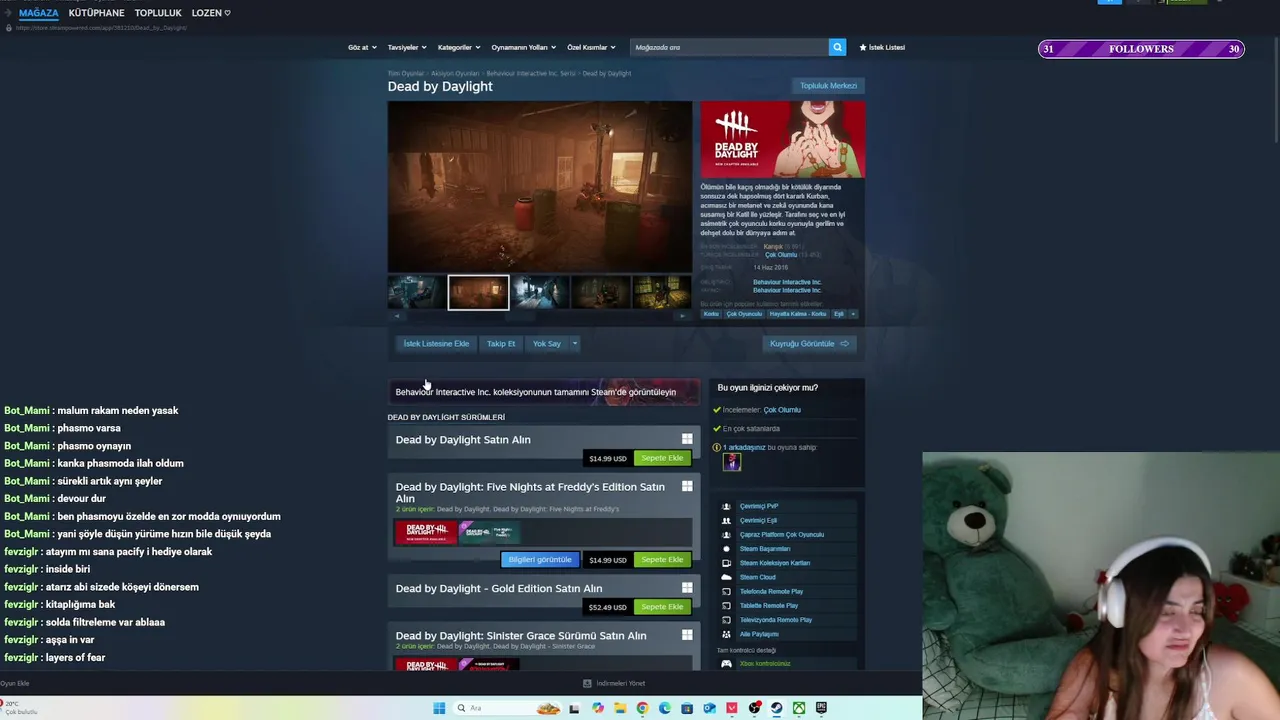Click the Kuyruğu Görüntüle button
This screenshot has height=720, width=1280.
(x=809, y=344)
